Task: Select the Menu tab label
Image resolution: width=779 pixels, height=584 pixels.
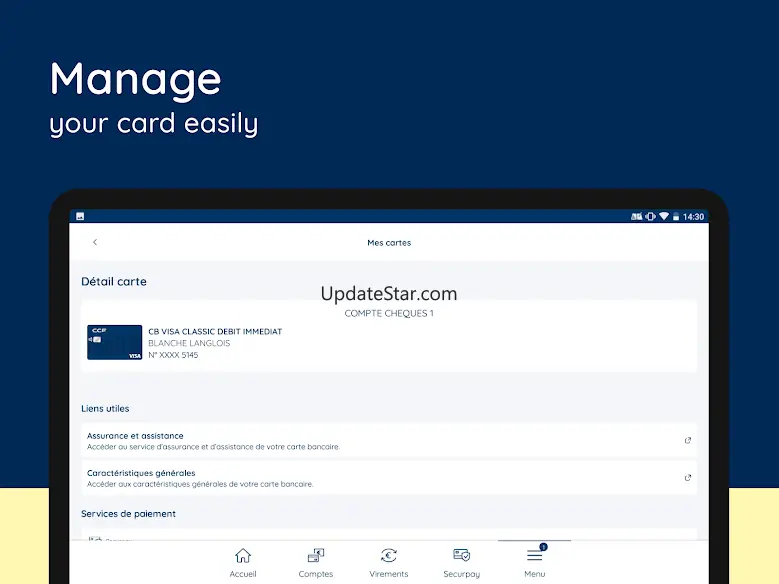Action: click(x=535, y=574)
